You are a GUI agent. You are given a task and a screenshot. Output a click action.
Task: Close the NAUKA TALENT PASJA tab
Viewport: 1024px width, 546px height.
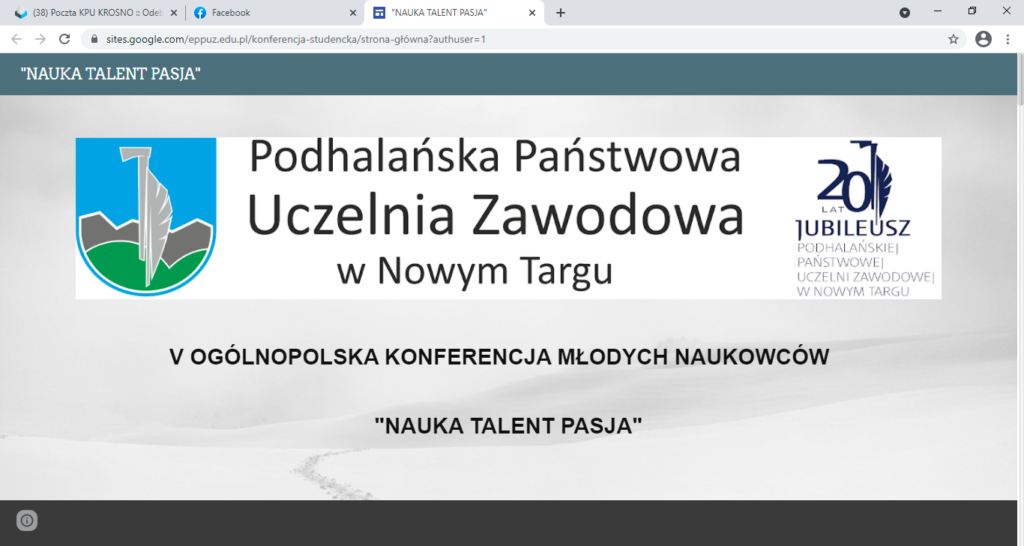[x=532, y=12]
